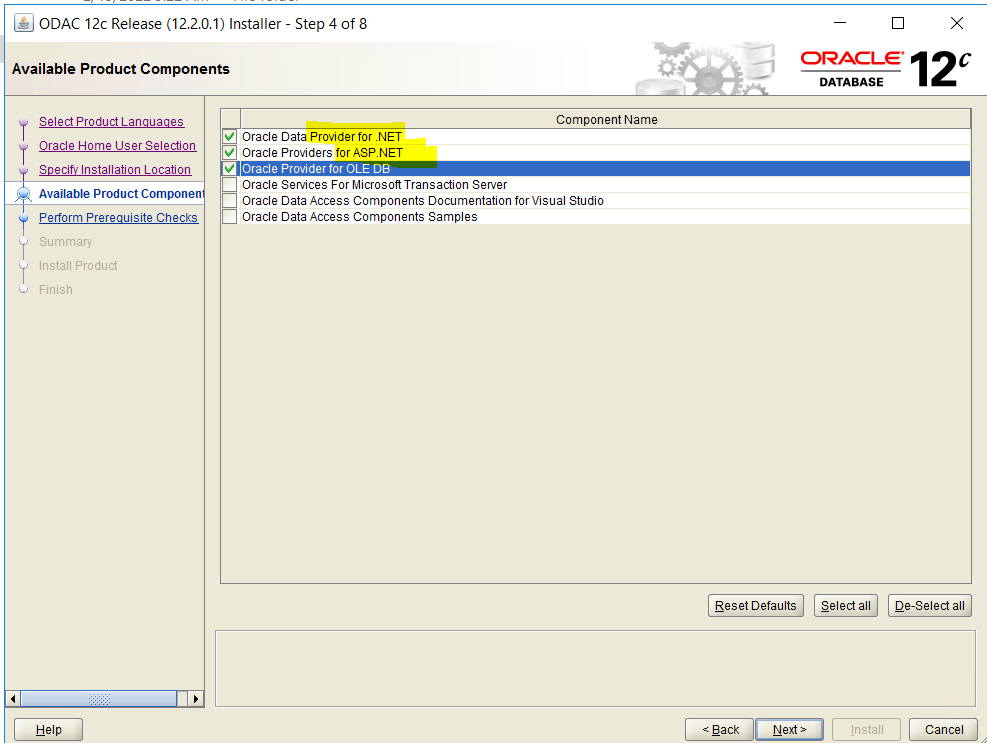Jump to Perform Prerequisite Checks step
The width and height of the screenshot is (987, 743).
tap(118, 217)
